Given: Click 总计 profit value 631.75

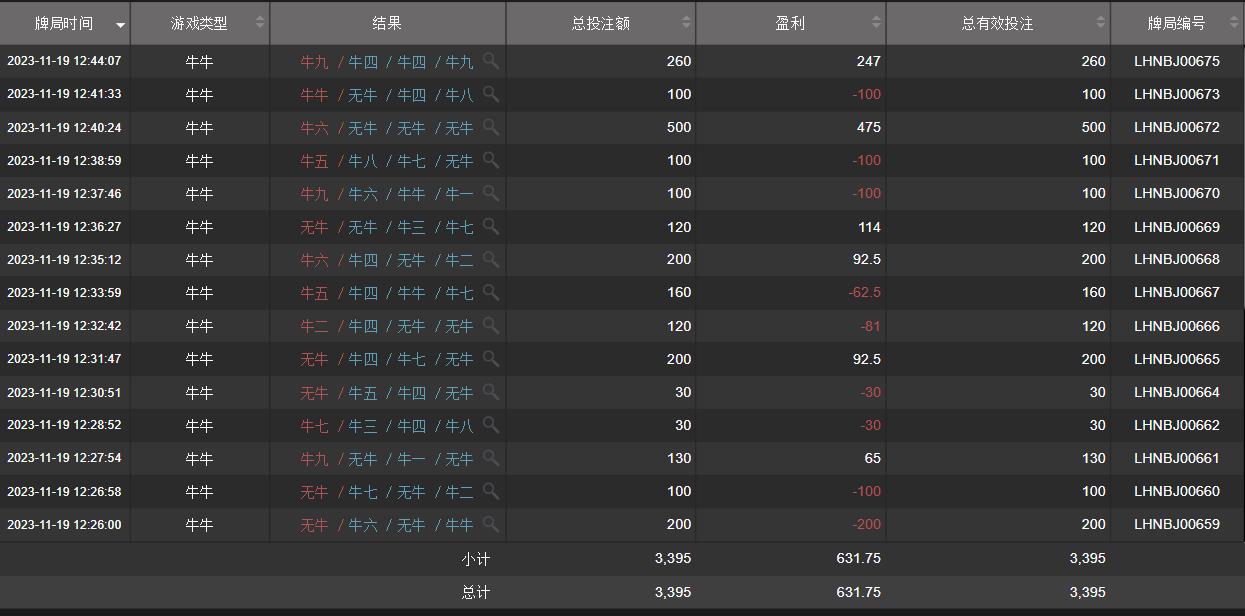Looking at the screenshot, I should (859, 592).
